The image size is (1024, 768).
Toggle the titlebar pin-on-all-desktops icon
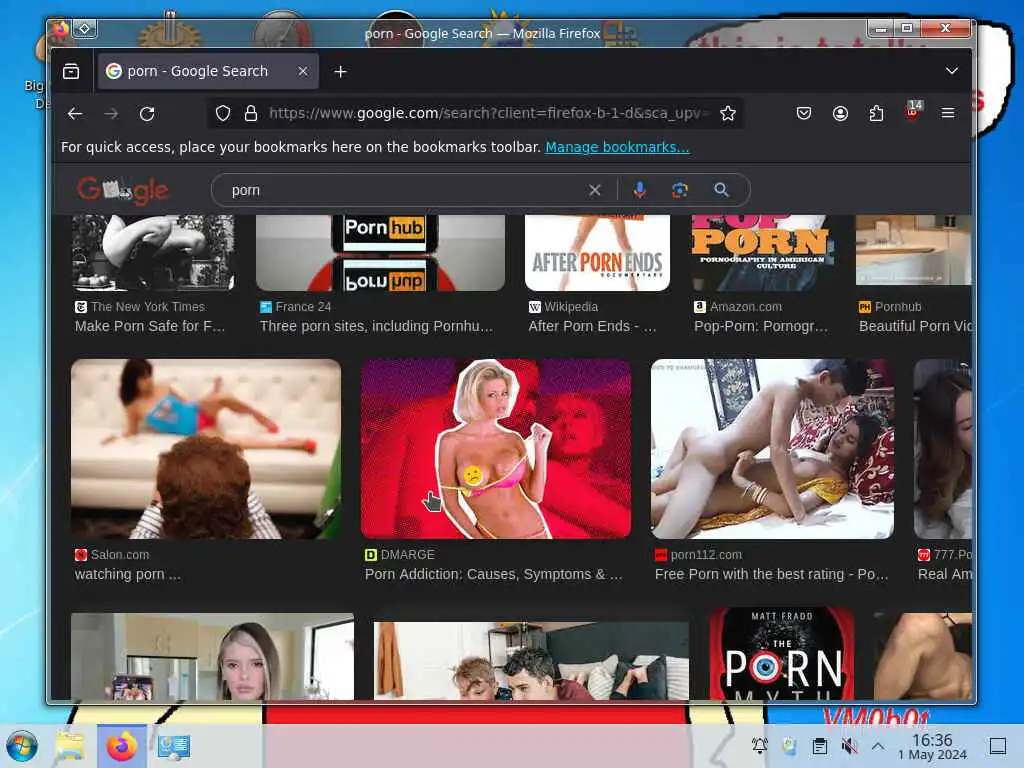(85, 29)
